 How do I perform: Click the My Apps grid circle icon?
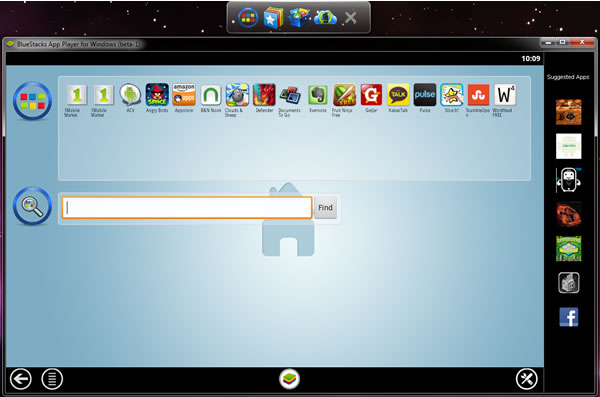tap(33, 101)
